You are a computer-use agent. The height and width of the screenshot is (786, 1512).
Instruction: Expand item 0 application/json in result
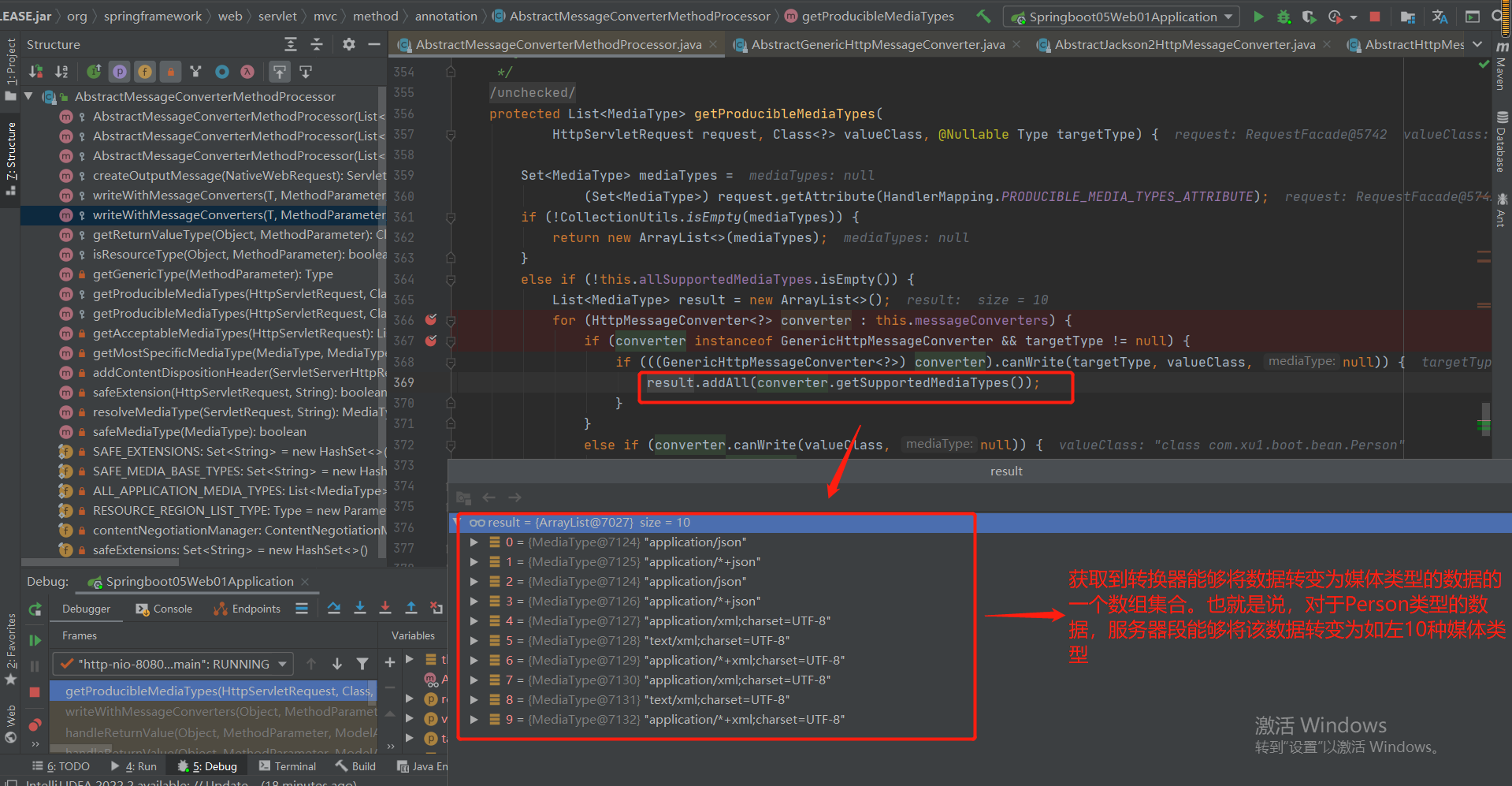coord(474,542)
